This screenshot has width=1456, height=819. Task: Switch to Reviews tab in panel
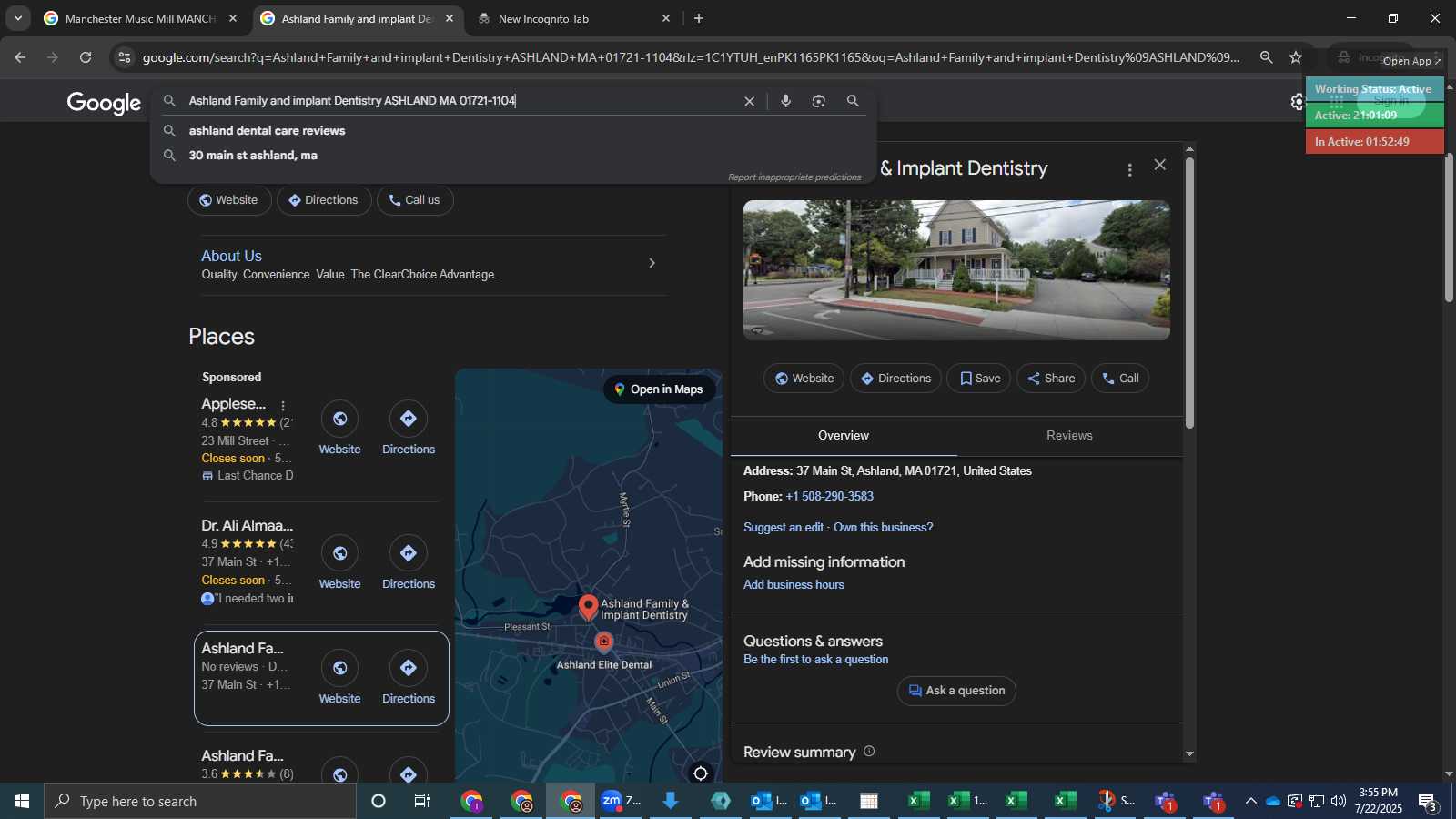click(1069, 436)
